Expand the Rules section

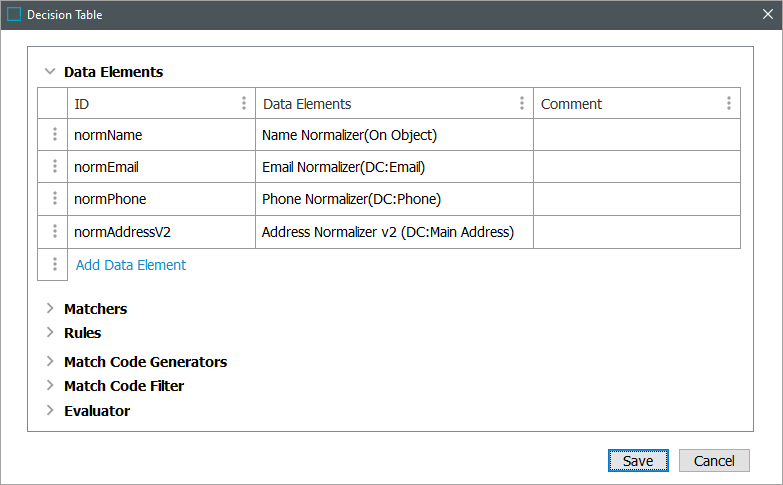click(49, 333)
